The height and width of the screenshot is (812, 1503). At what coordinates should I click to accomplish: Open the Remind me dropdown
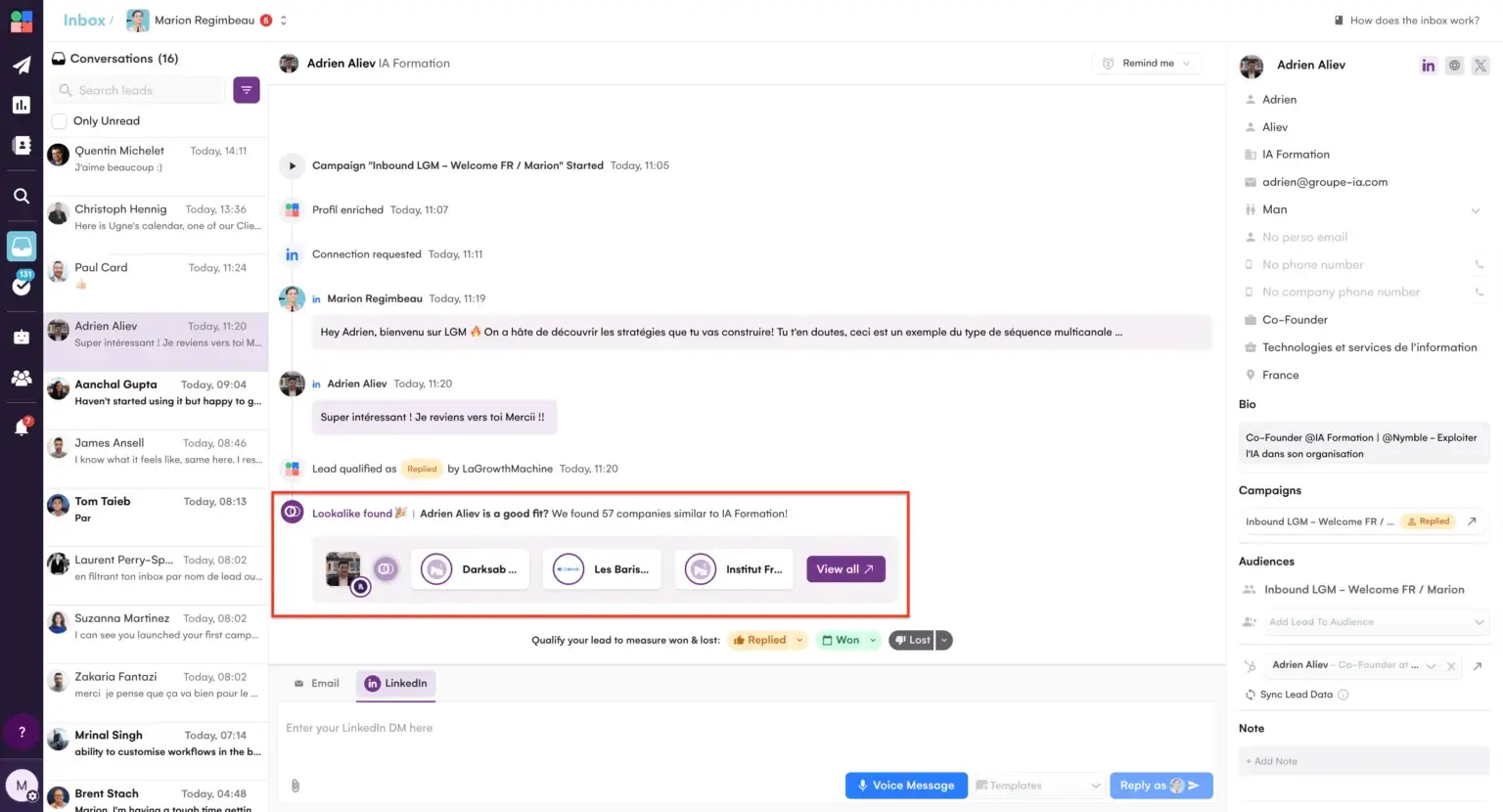(1147, 64)
